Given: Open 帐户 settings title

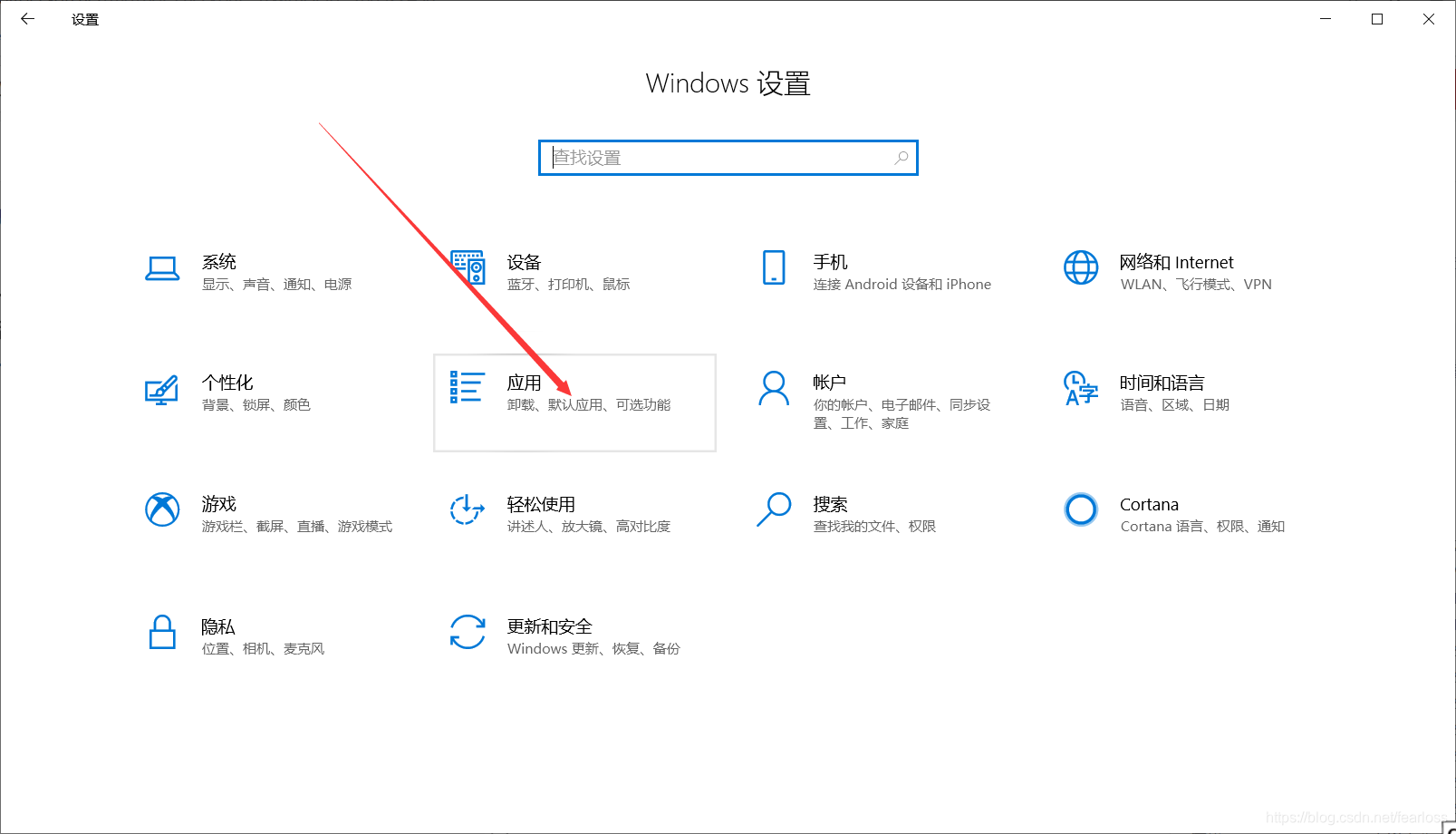Looking at the screenshot, I should (x=829, y=383).
